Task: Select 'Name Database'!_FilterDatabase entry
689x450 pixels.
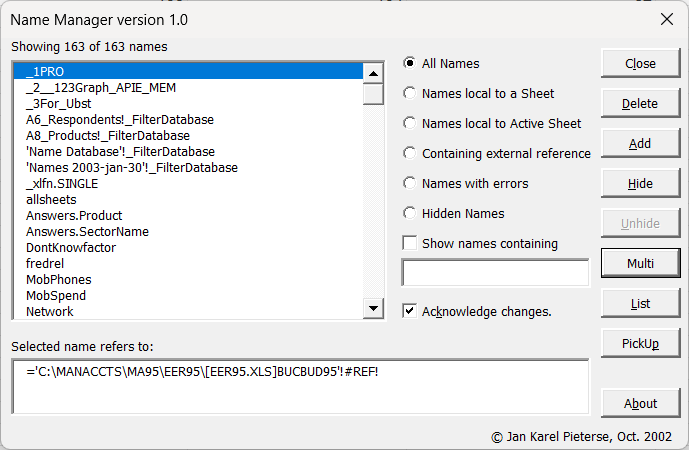Action: (x=189, y=152)
